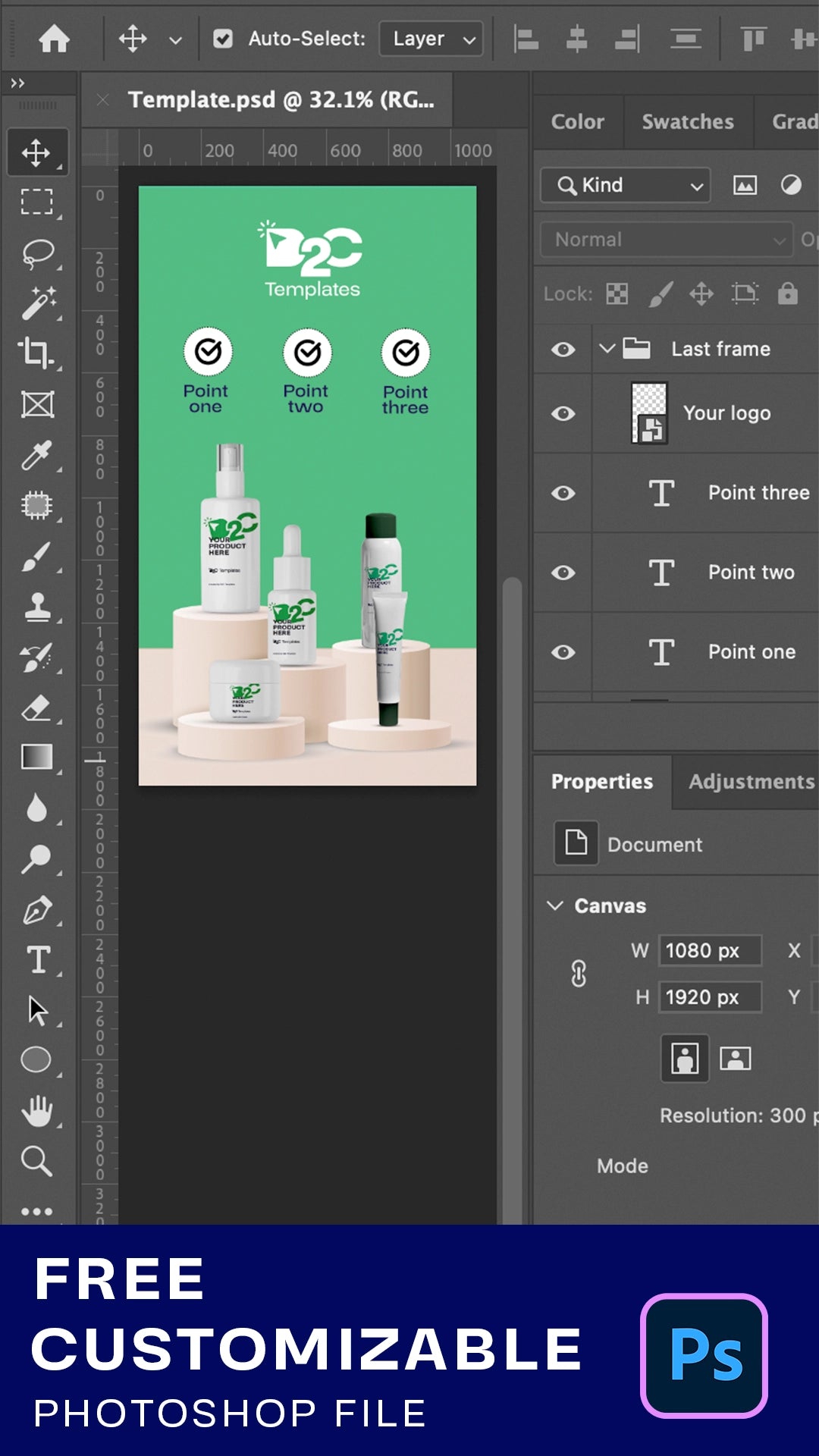The height and width of the screenshot is (1456, 819).
Task: Hide the Your logo layer
Action: coord(563,413)
